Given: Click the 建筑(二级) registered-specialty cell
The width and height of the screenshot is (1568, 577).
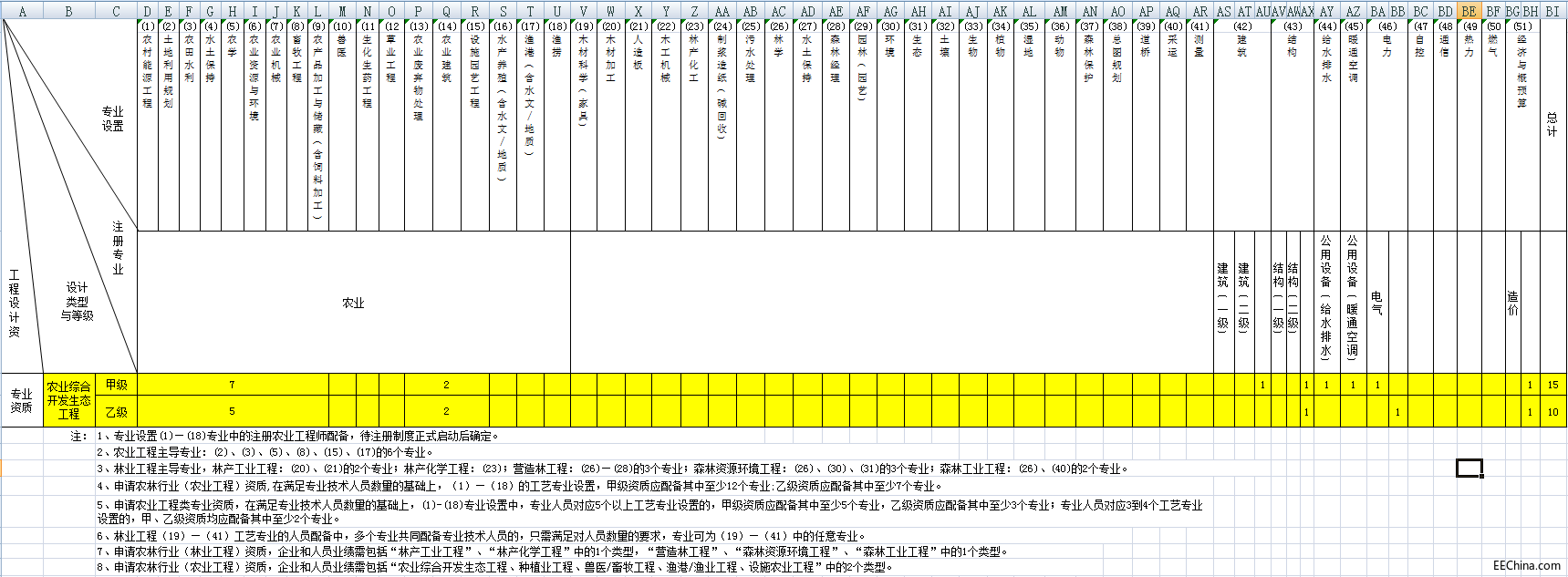Looking at the screenshot, I should pyautogui.click(x=1244, y=303).
